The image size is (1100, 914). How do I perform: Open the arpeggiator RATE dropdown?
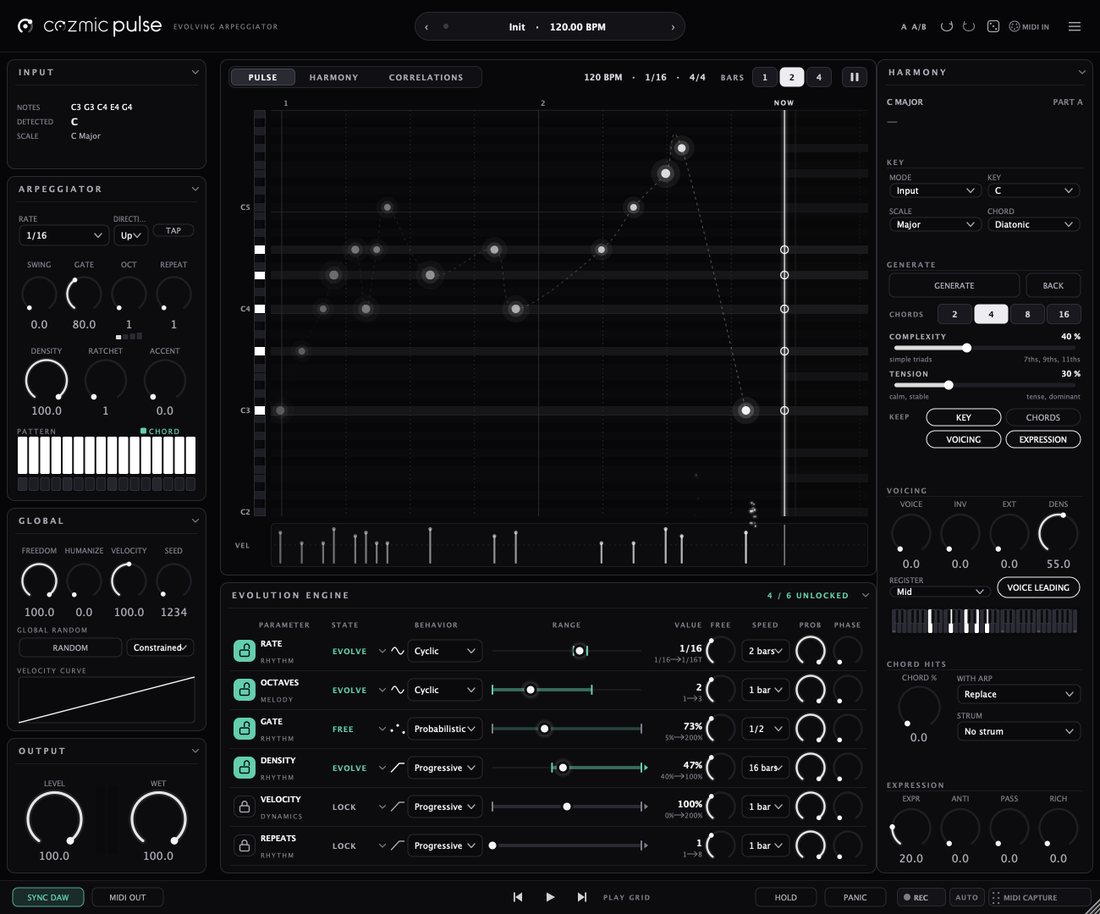click(63, 235)
